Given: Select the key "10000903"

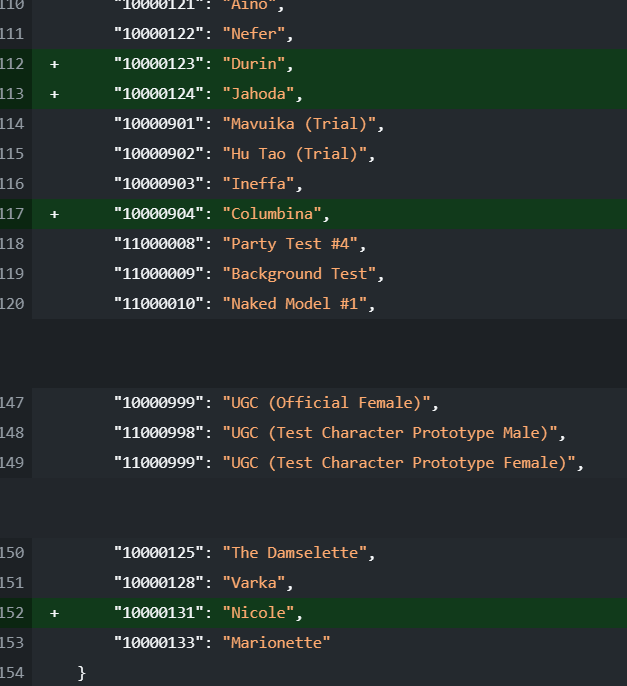Looking at the screenshot, I should (158, 184).
